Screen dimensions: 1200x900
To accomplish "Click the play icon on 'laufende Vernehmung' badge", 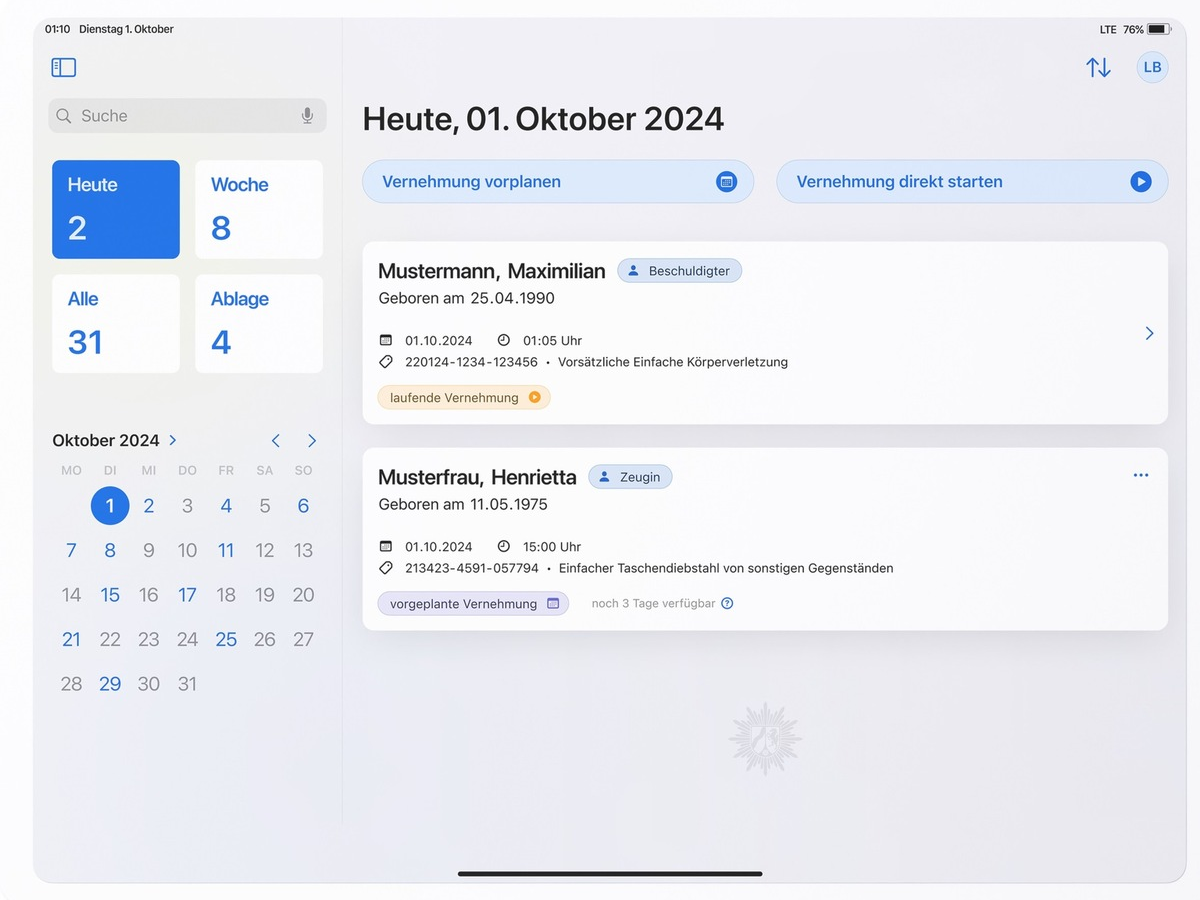I will 534,397.
